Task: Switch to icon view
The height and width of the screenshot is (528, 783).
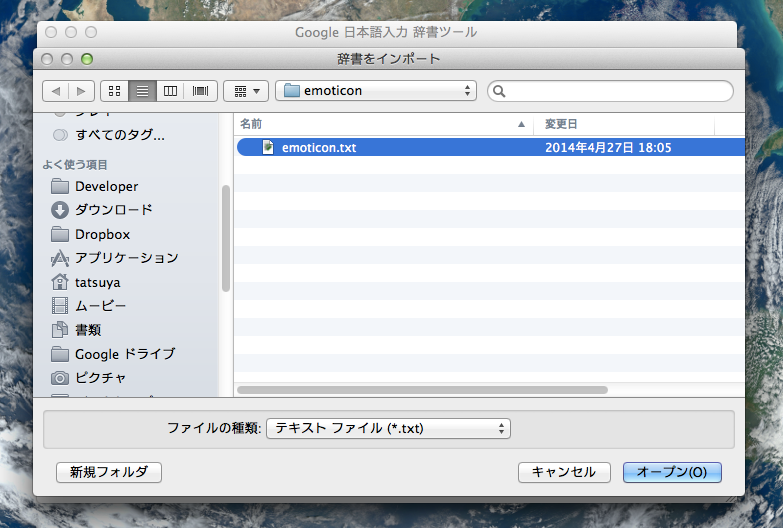Action: [x=115, y=91]
